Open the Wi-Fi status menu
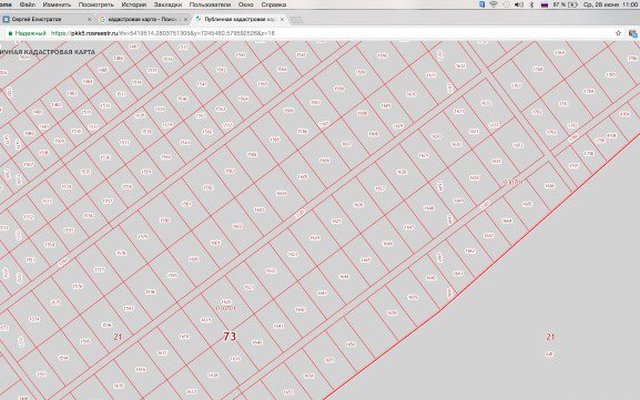 pos(493,5)
